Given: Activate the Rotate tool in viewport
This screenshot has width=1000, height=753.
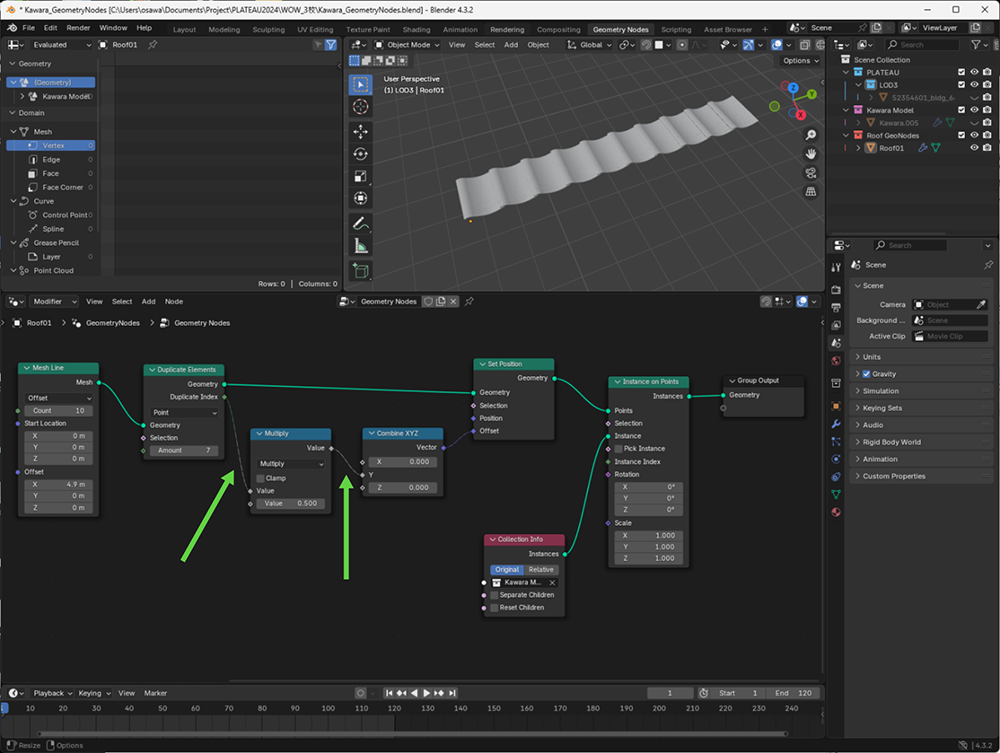Looking at the screenshot, I should tap(361, 154).
